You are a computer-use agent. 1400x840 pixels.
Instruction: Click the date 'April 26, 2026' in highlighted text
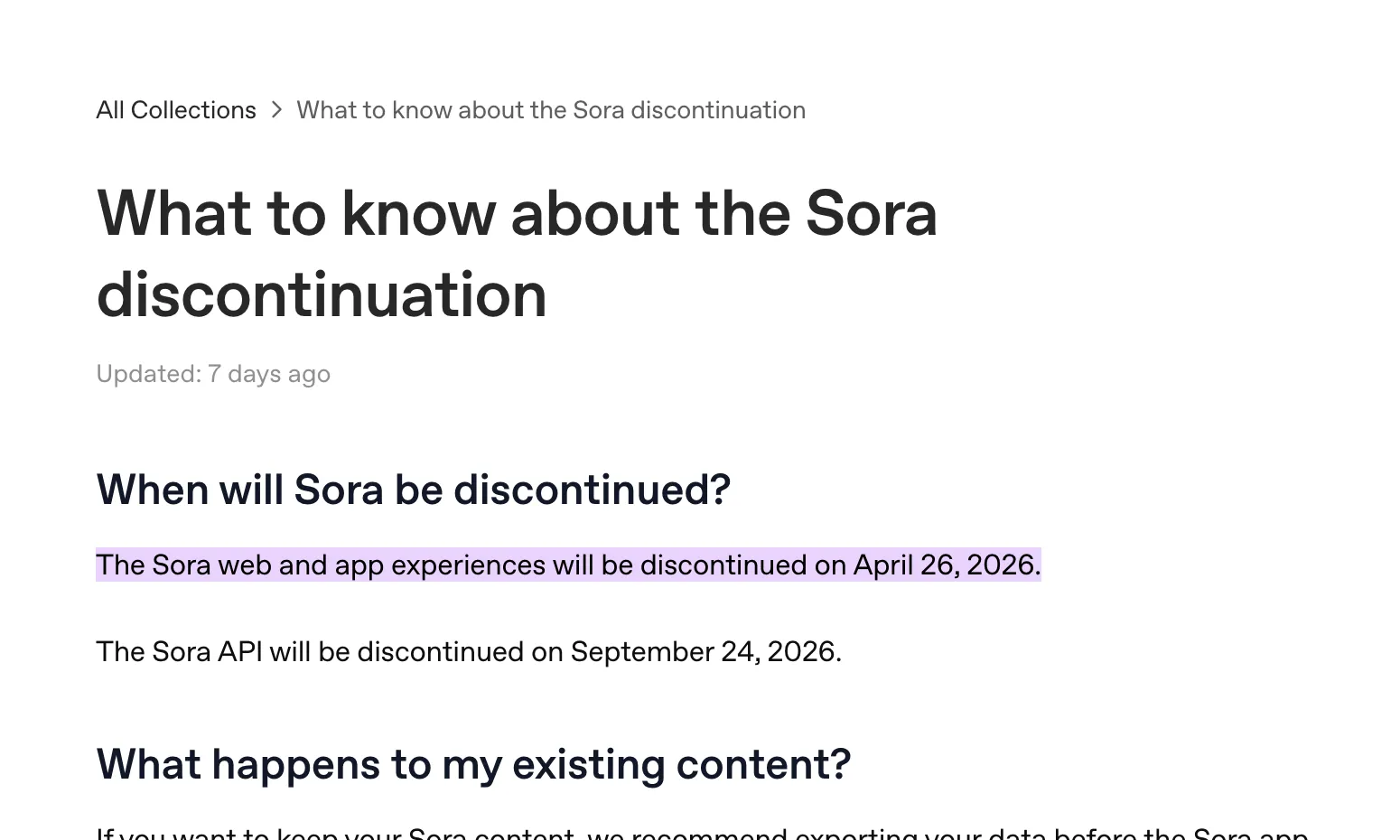point(942,565)
